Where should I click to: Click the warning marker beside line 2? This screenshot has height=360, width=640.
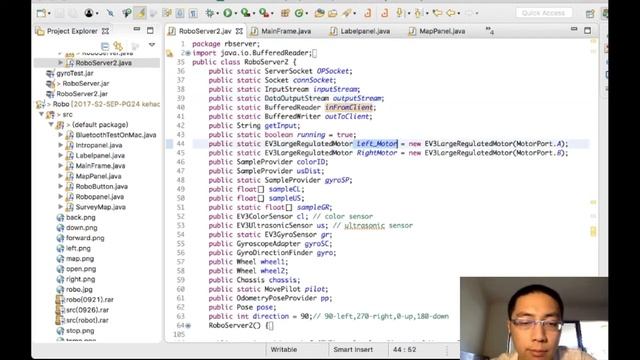(x=169, y=53)
